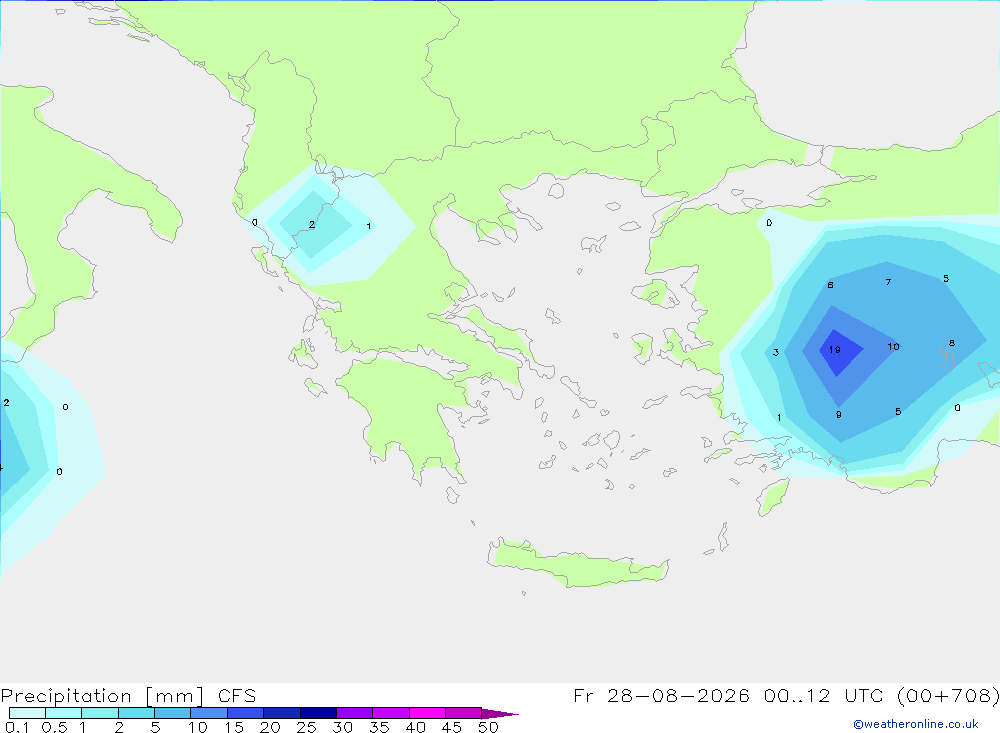Click the 'Precipitation [mm]' title text
The width and height of the screenshot is (1000, 733).
click(x=102, y=696)
